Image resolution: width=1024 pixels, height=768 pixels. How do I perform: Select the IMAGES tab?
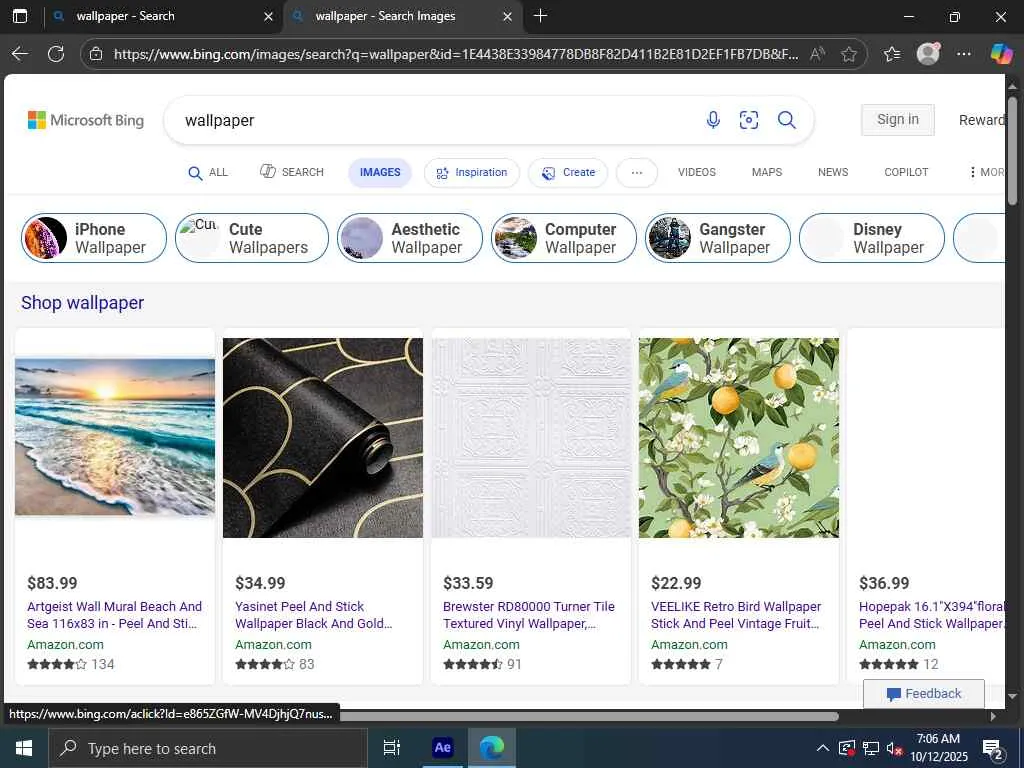click(380, 172)
